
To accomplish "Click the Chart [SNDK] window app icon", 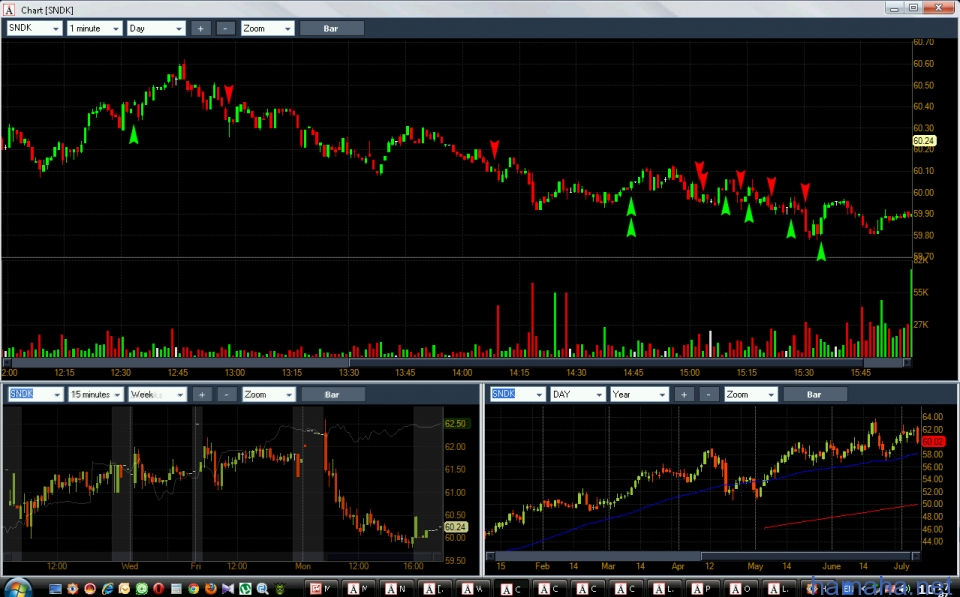I will click(9, 10).
